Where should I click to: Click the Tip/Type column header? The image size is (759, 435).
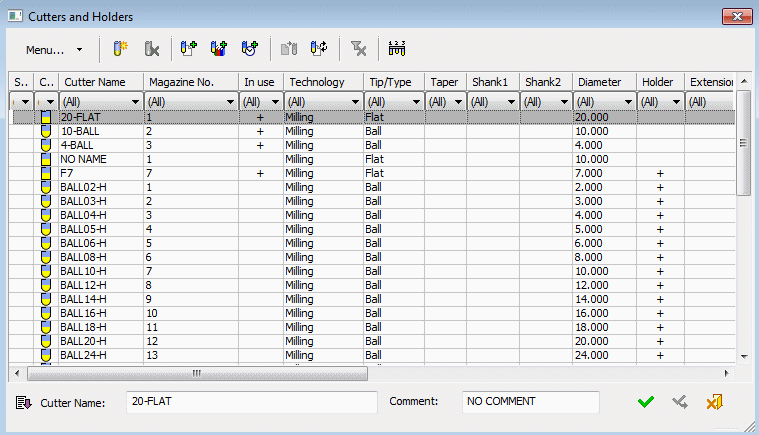pyautogui.click(x=394, y=82)
